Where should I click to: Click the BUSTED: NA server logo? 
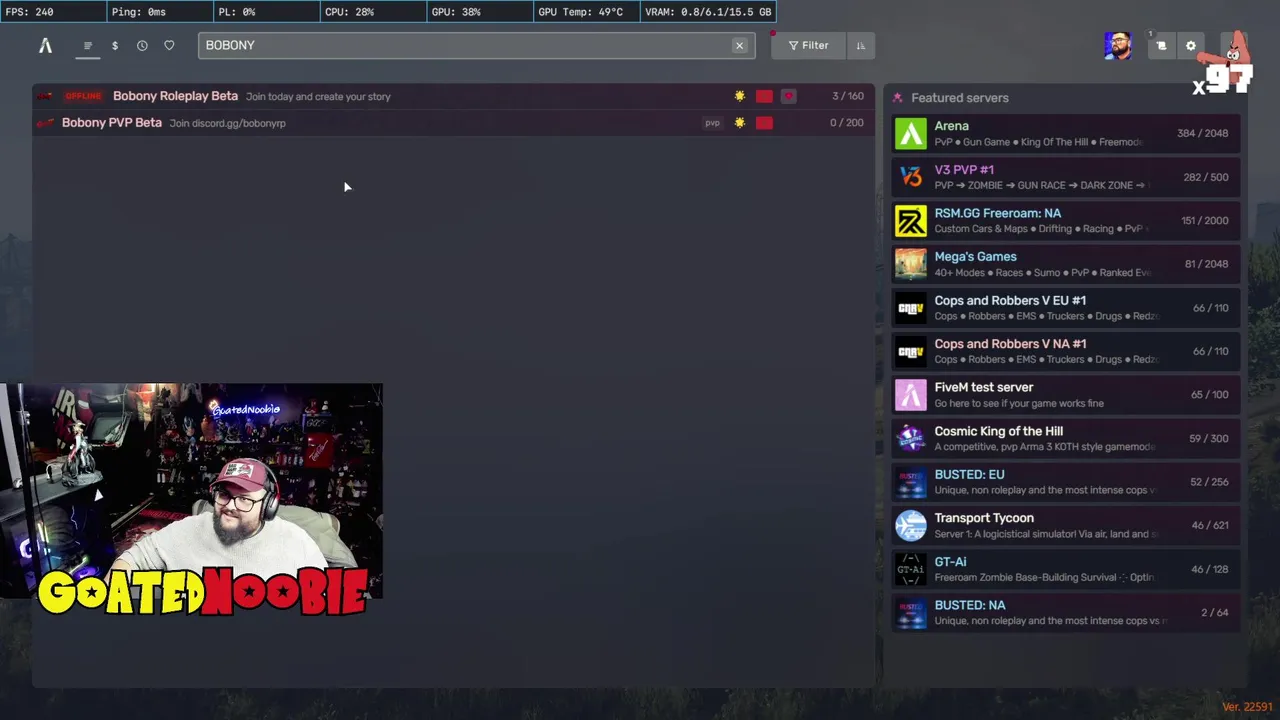(910, 612)
